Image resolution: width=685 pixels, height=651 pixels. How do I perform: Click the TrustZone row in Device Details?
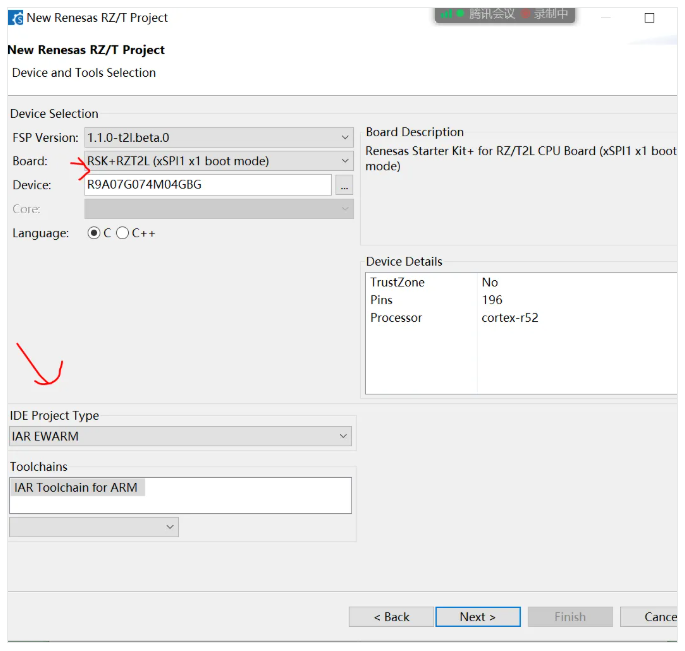tap(521, 282)
